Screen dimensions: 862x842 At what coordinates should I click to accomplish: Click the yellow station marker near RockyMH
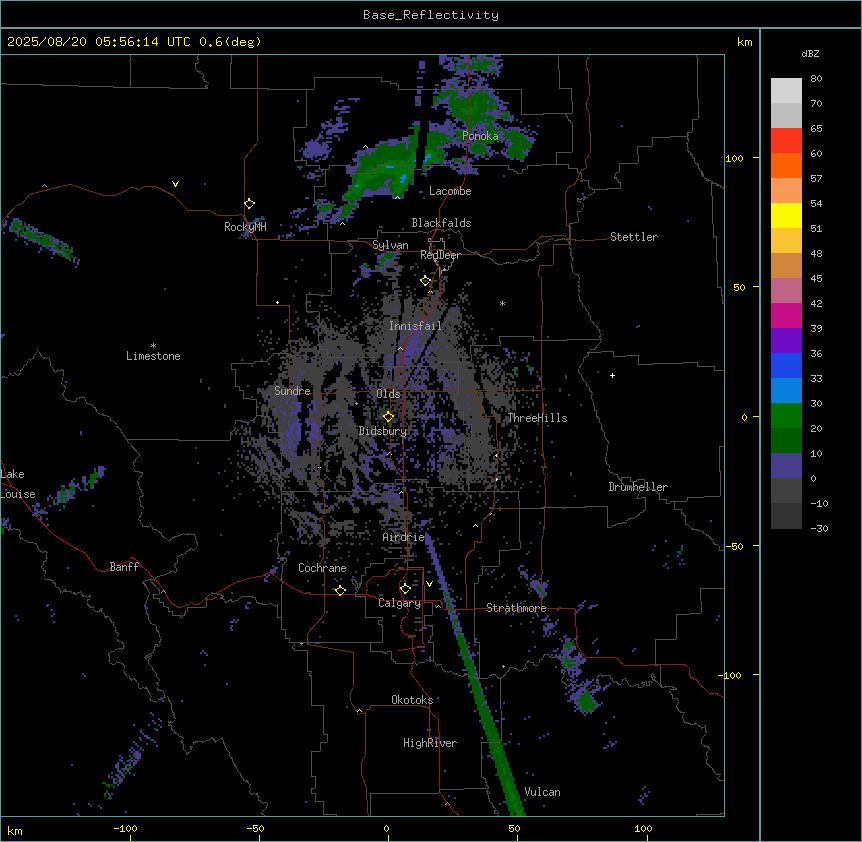[249, 204]
